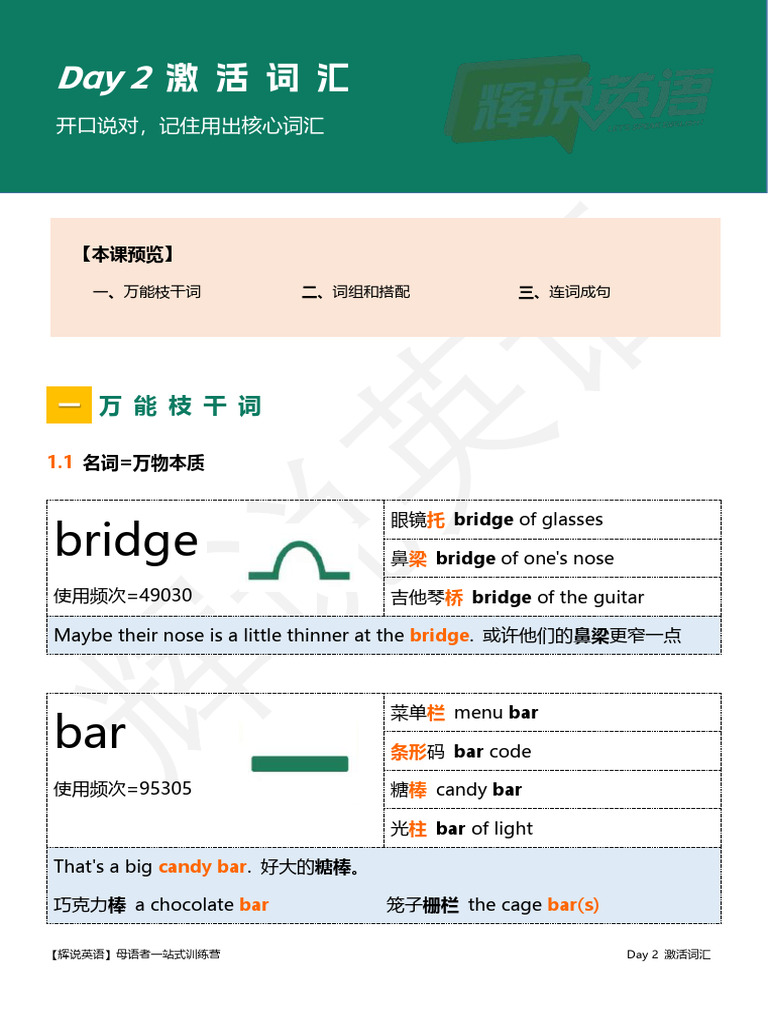Image resolution: width=768 pixels, height=1024 pixels.
Task: Click the subsection '1.1 名词=万物本质'
Action: coord(126,463)
